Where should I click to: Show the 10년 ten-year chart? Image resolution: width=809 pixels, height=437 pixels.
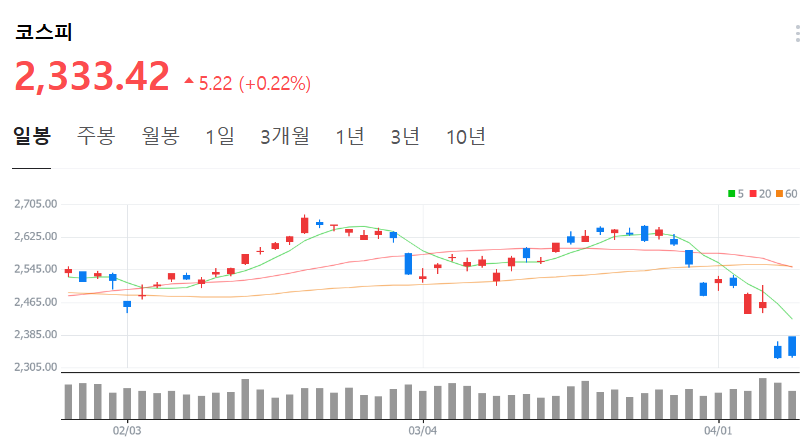click(x=465, y=137)
